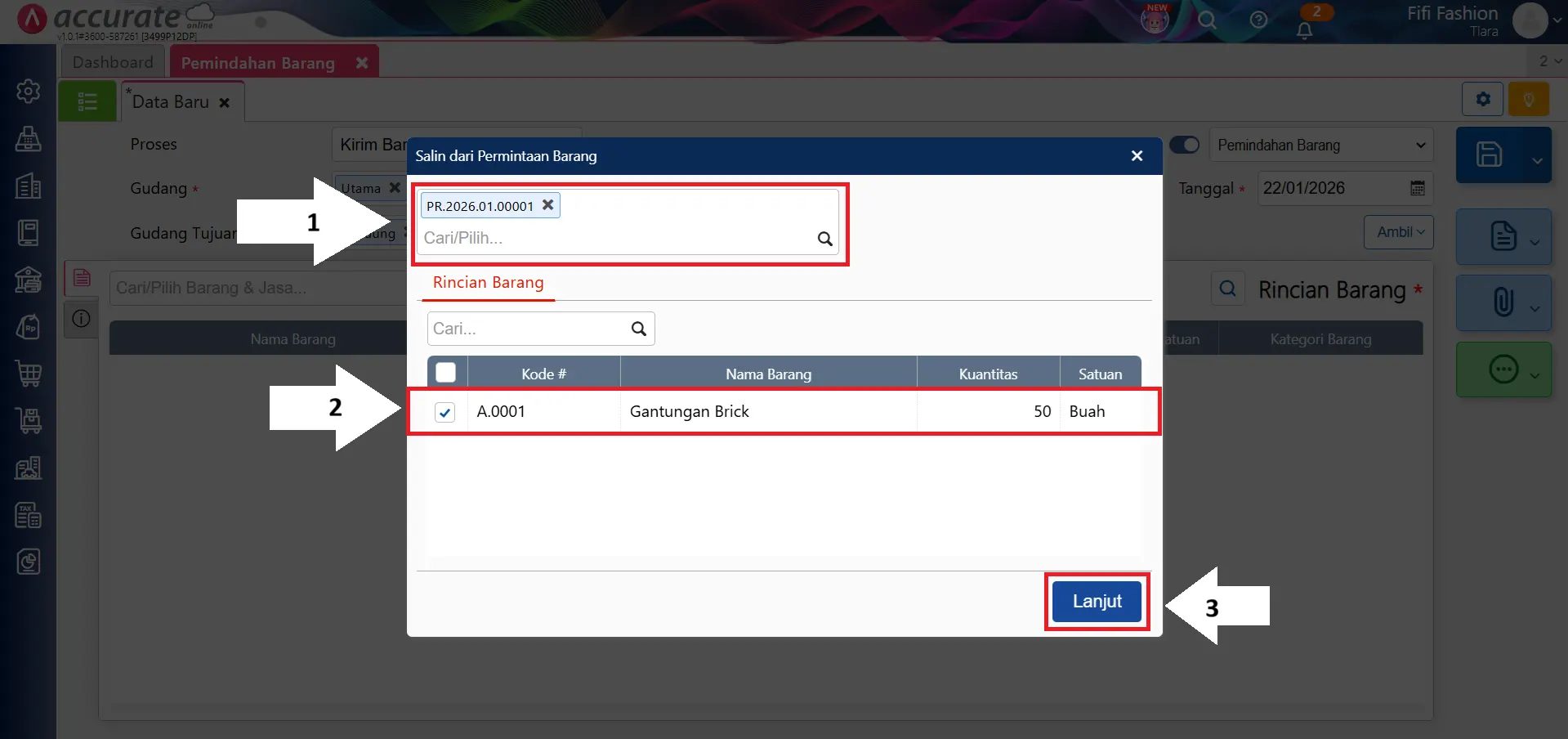Image resolution: width=1568 pixels, height=739 pixels.
Task: Tick the select-all checkbox in table header
Action: pyautogui.click(x=445, y=373)
